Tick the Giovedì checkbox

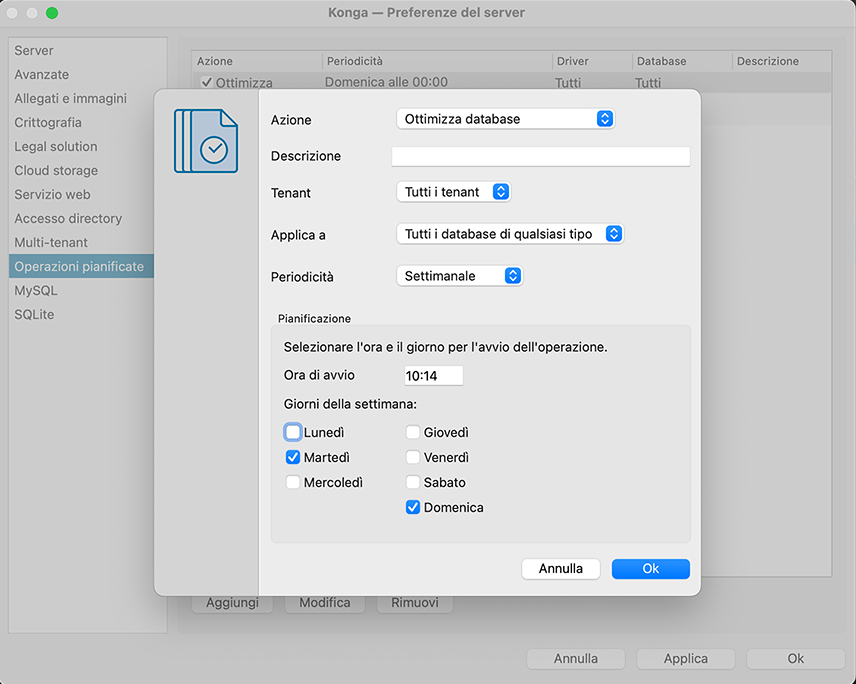(413, 432)
